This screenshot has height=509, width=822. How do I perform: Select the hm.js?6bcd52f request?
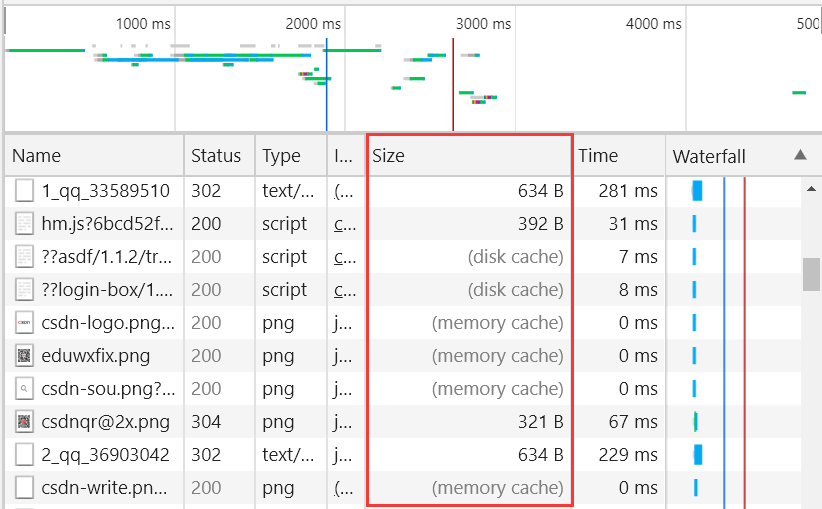click(x=107, y=224)
